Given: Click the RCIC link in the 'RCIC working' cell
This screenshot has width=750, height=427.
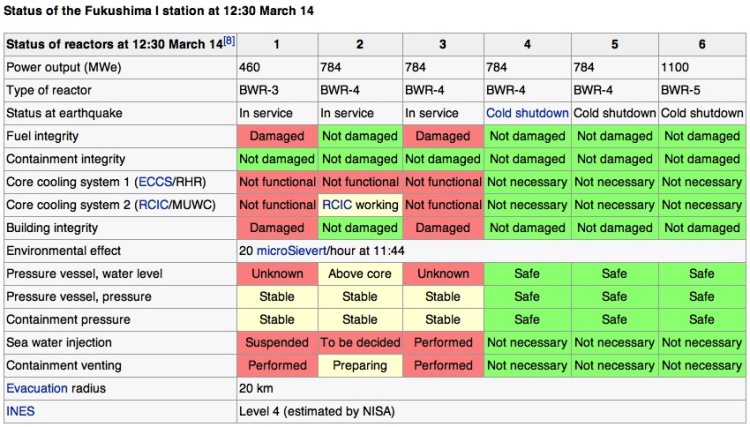Looking at the screenshot, I should (x=337, y=205).
